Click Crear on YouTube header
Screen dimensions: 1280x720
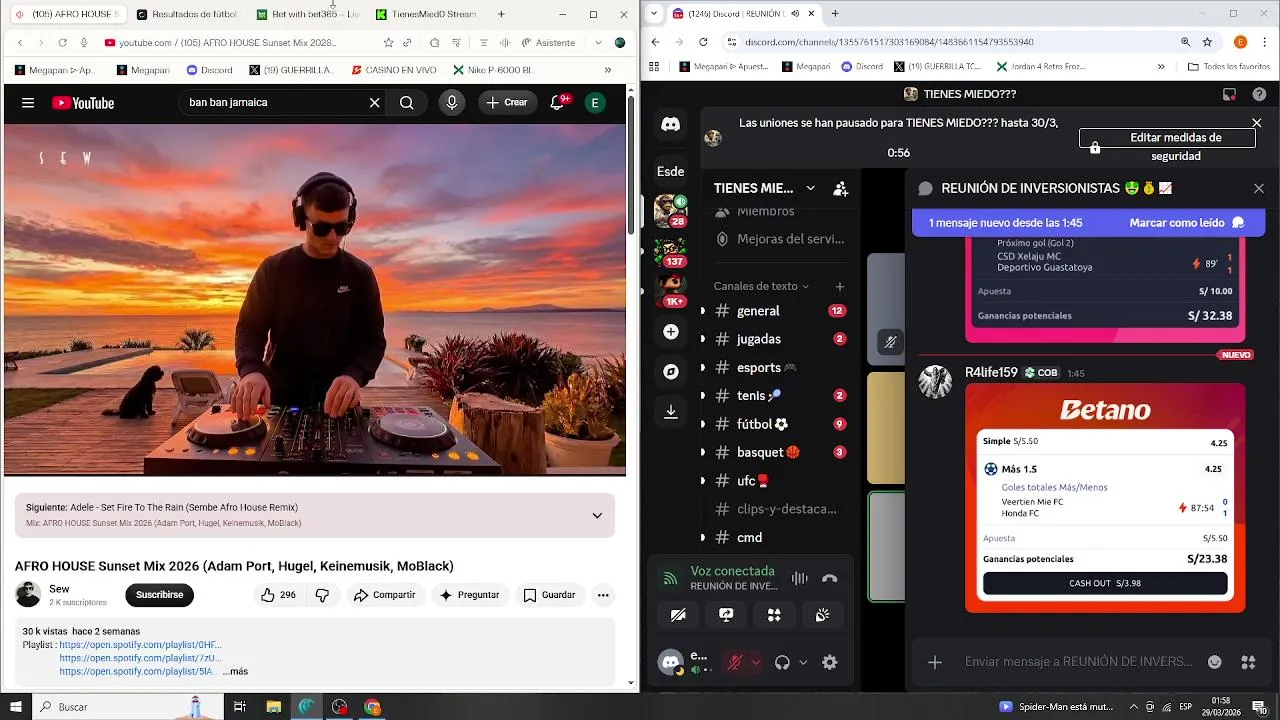pos(507,102)
